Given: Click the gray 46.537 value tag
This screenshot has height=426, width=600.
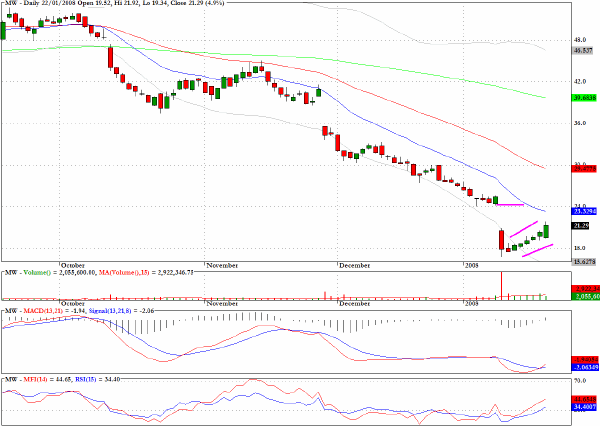Looking at the screenshot, I should click(583, 51).
